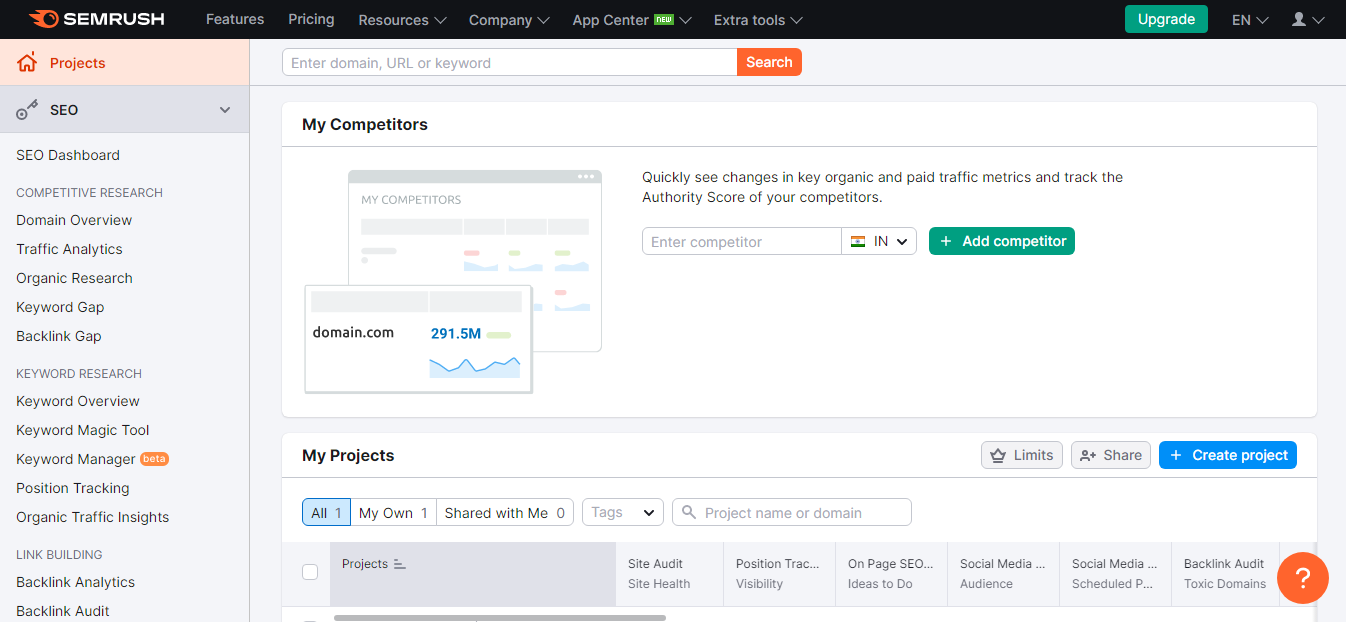Expand the Resources dropdown menu

click(402, 20)
